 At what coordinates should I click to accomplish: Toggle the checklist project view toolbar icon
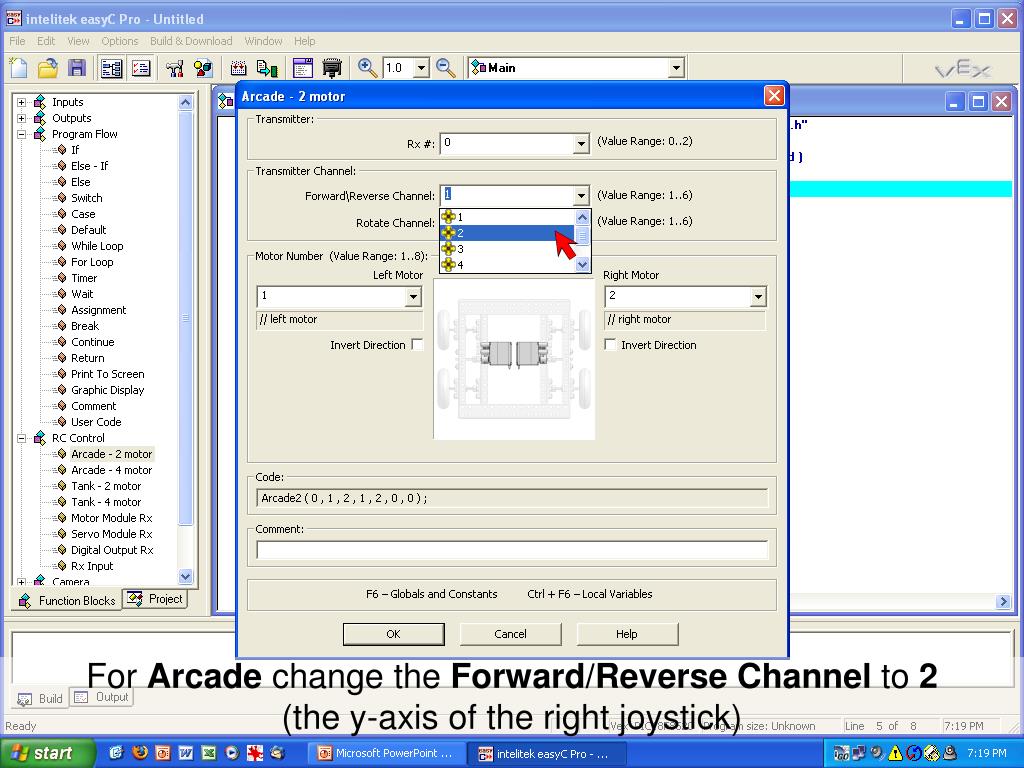[141, 68]
